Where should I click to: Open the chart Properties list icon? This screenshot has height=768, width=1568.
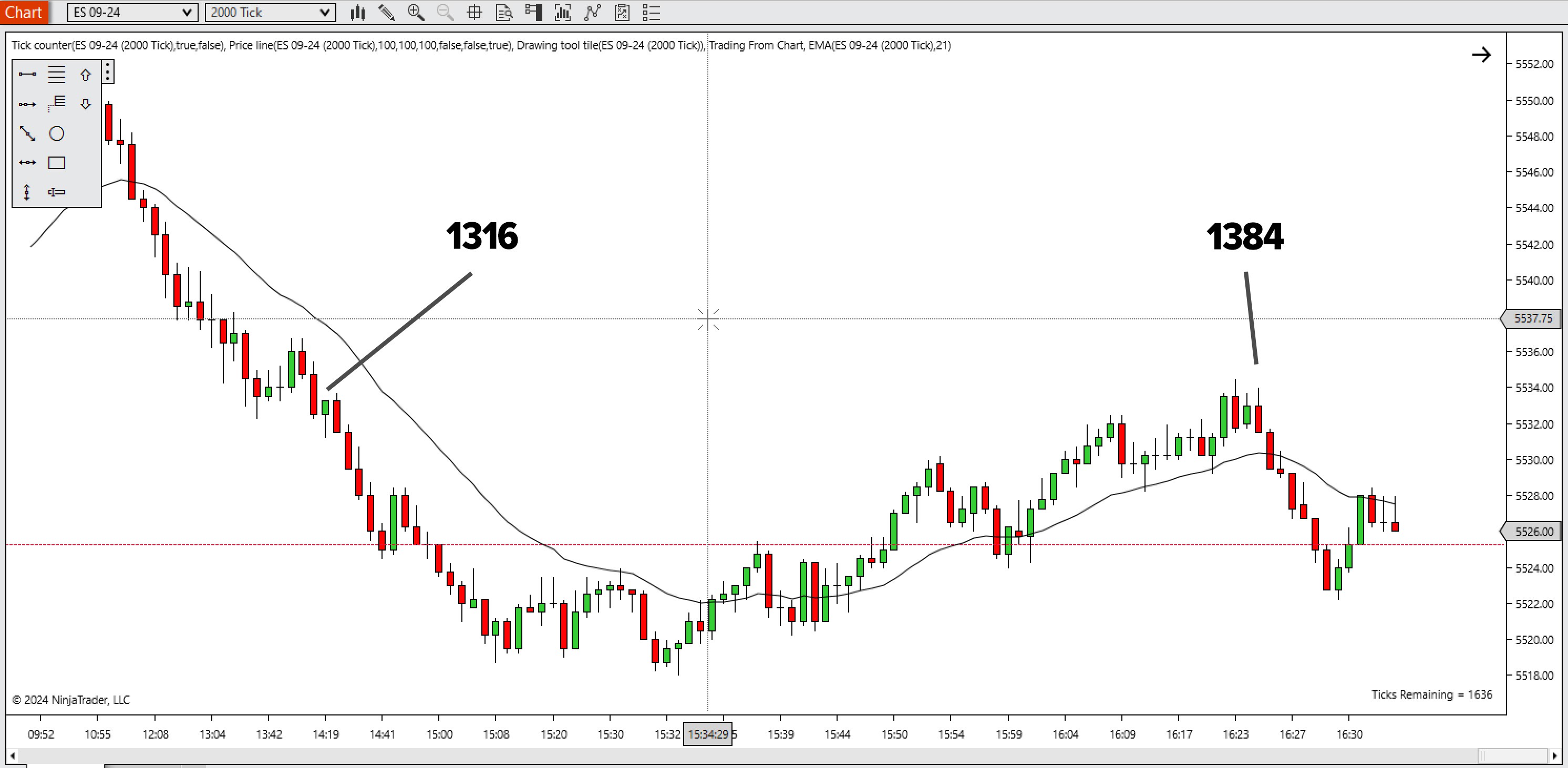(x=651, y=13)
